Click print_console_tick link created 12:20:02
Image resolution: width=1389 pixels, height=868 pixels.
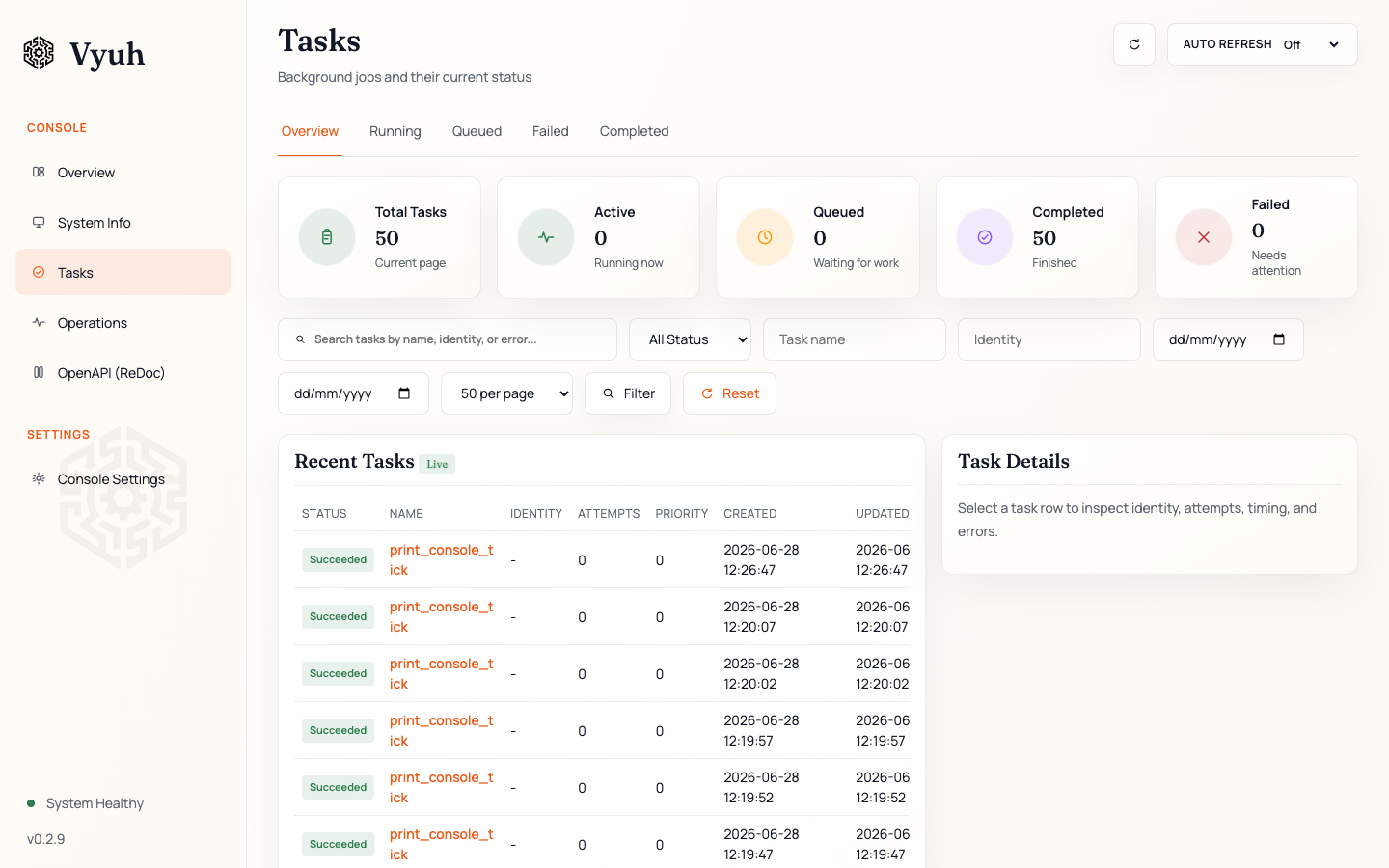click(441, 673)
